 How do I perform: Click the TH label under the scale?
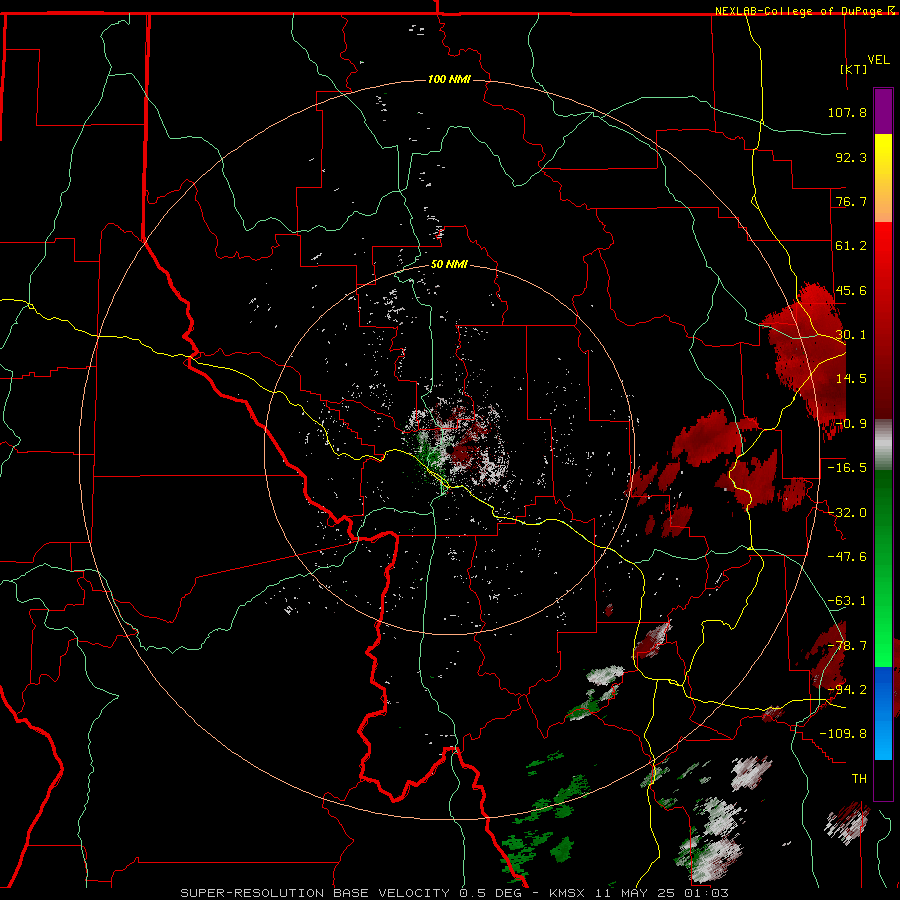(859, 779)
